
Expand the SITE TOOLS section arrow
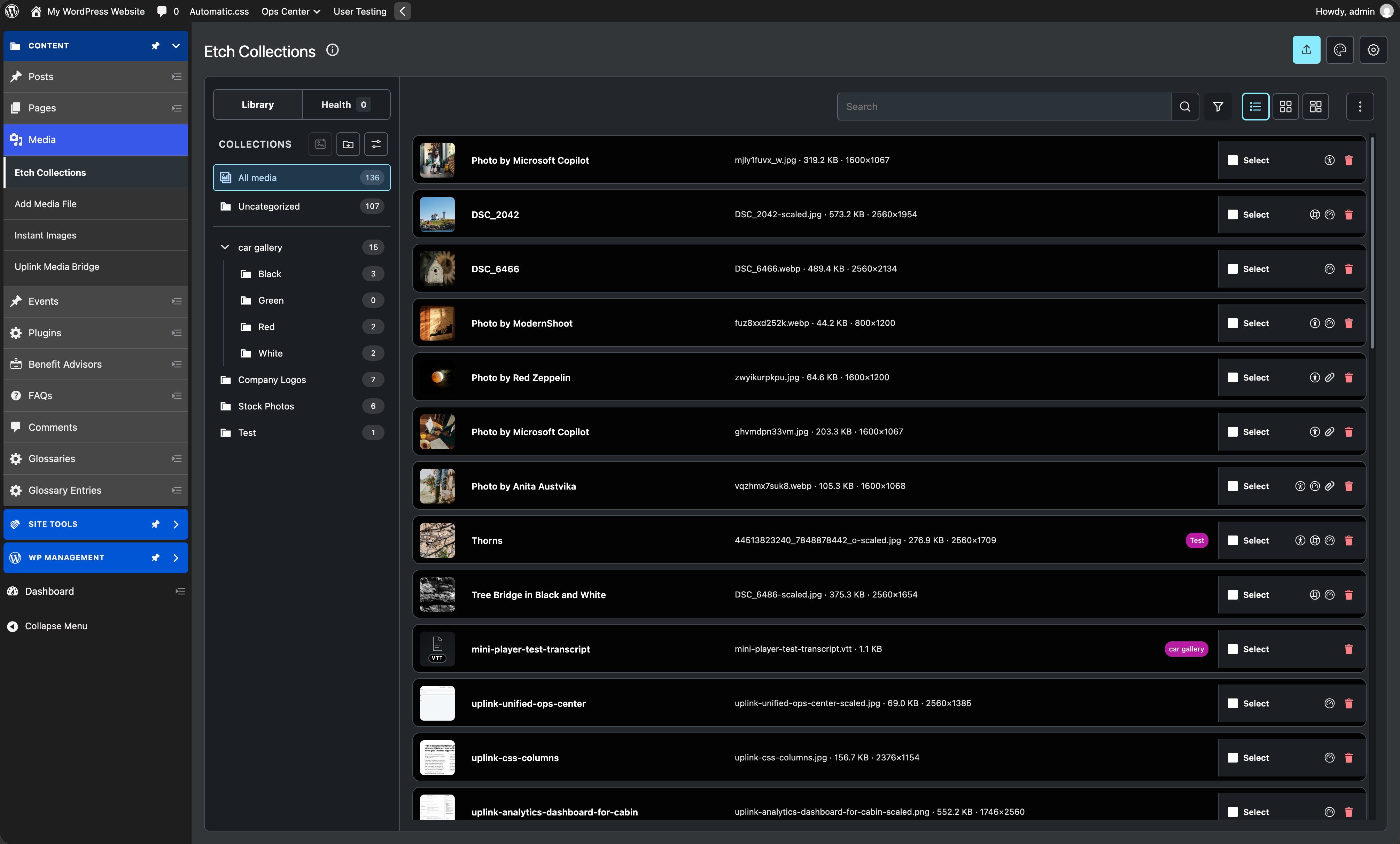click(176, 524)
